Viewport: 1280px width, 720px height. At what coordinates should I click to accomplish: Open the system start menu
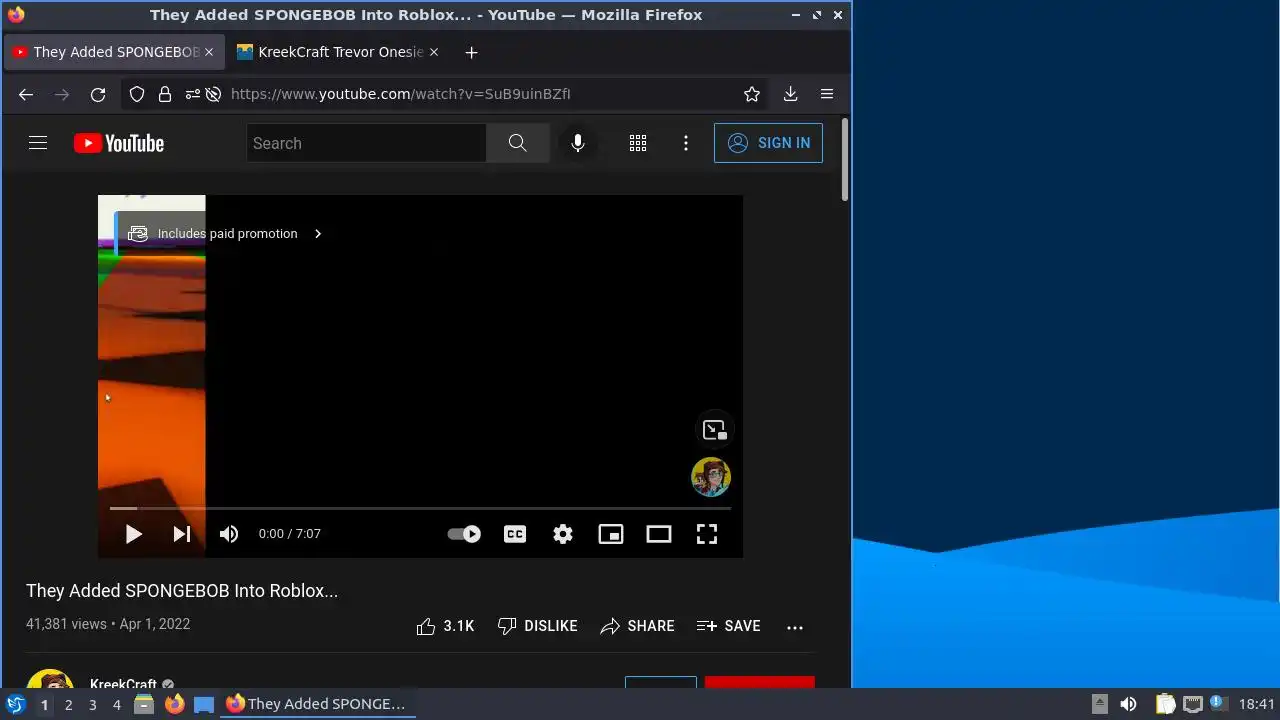[x=16, y=704]
